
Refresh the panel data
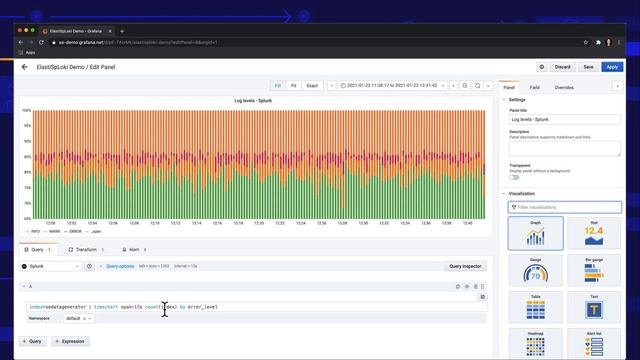pyautogui.click(x=478, y=86)
